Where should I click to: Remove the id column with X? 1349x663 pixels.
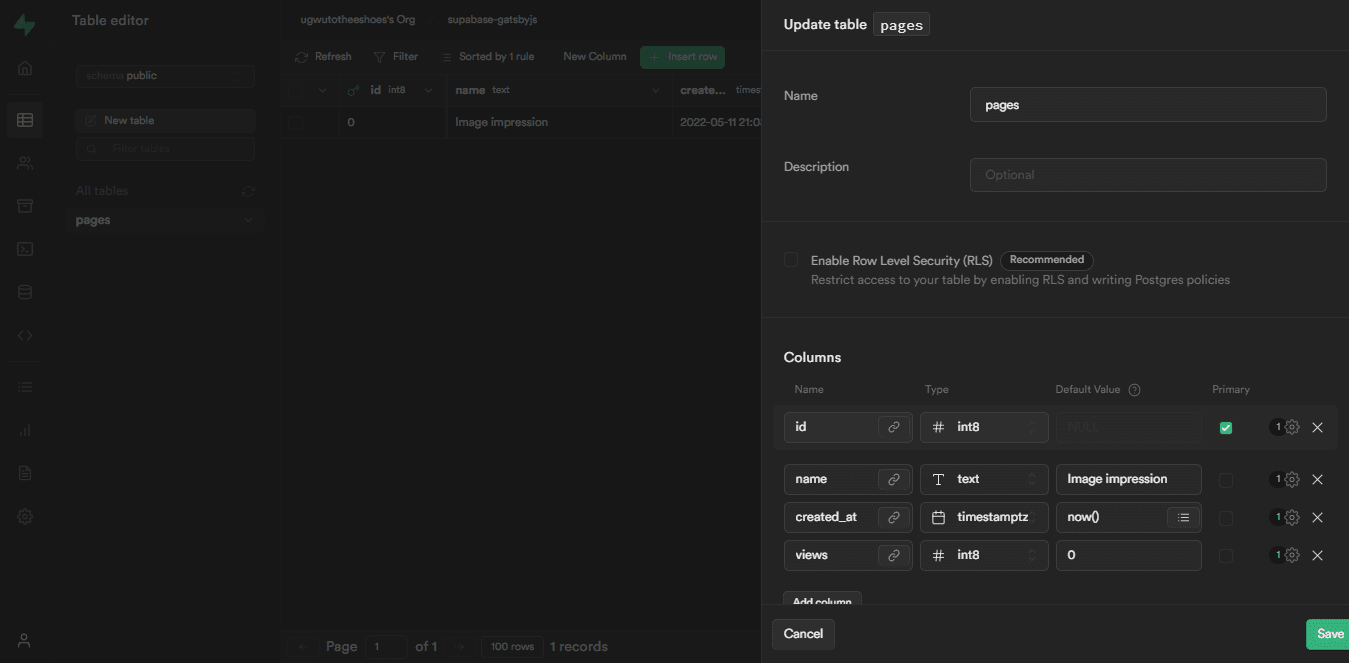pos(1317,427)
